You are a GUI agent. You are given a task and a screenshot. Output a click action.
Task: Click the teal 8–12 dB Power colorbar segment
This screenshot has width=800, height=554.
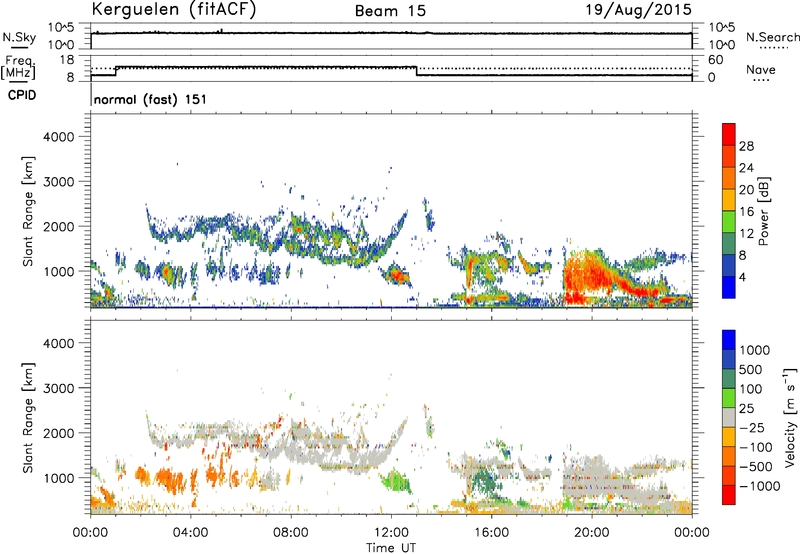click(729, 243)
